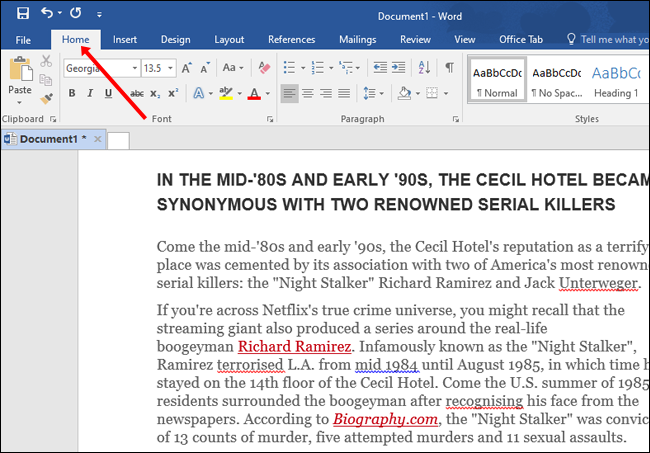Open the 13.5 font size dropdown
The image size is (650, 453).
[x=170, y=68]
